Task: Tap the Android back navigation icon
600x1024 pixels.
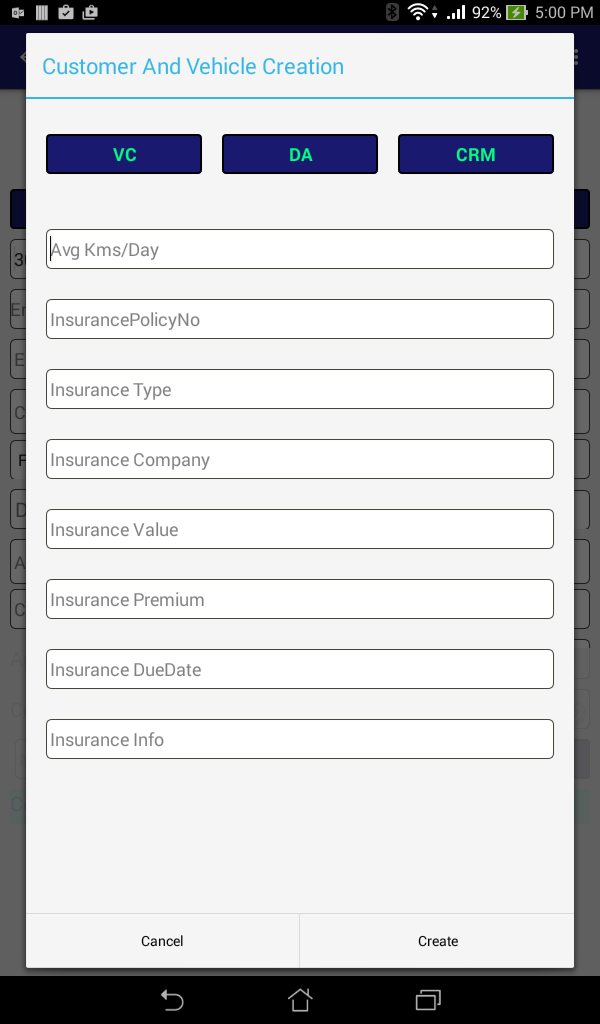Action: point(172,1000)
